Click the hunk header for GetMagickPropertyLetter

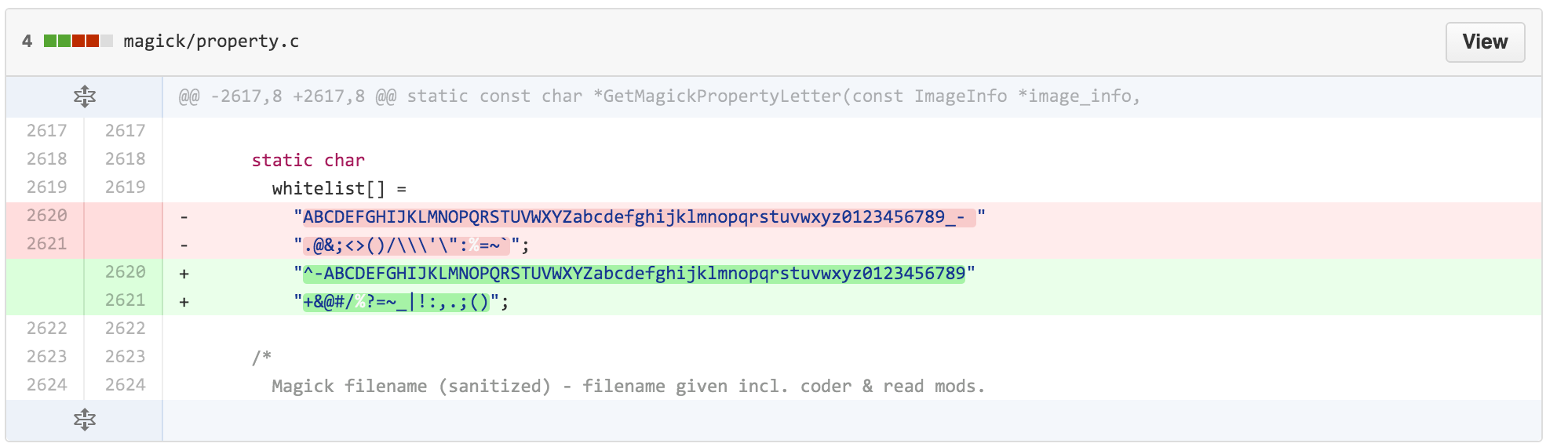pos(659,97)
